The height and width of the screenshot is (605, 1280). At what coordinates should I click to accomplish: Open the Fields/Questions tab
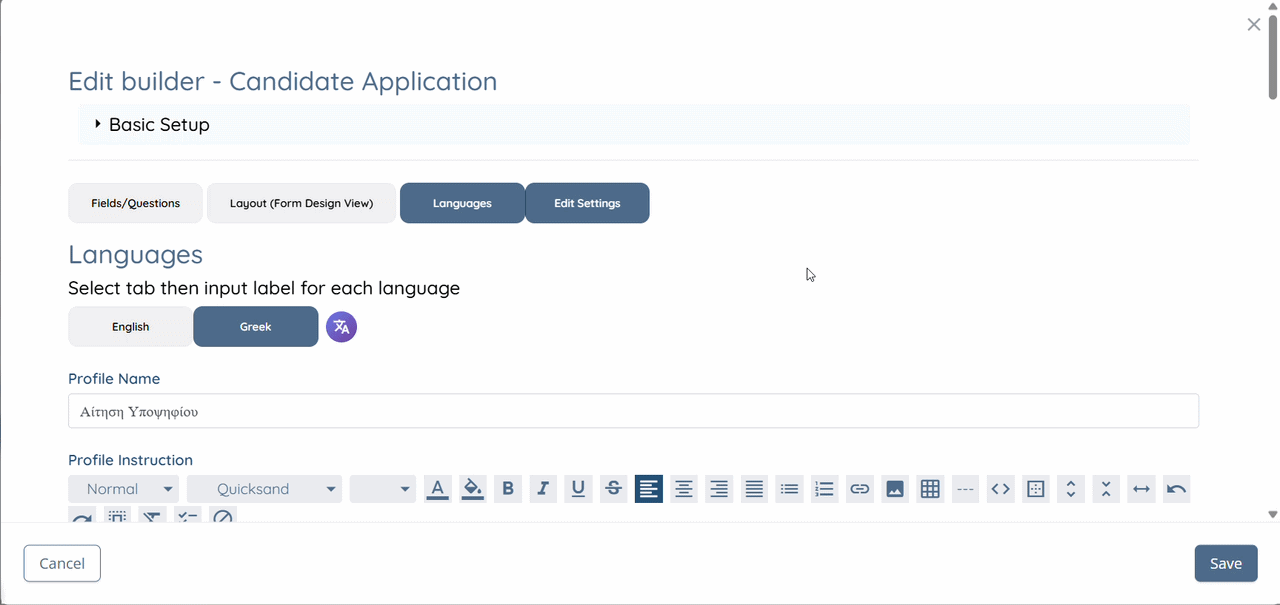(x=135, y=203)
